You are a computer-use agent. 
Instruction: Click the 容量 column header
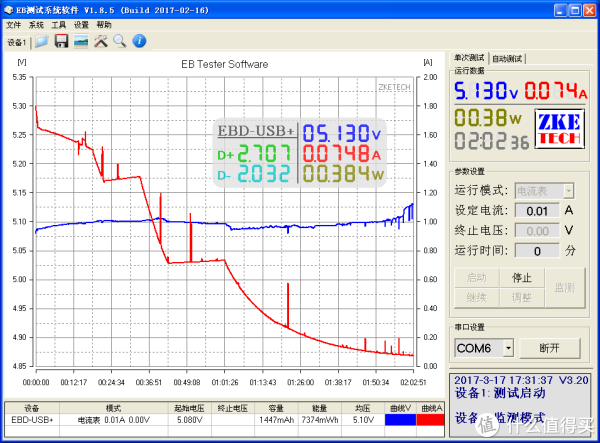[x=276, y=408]
